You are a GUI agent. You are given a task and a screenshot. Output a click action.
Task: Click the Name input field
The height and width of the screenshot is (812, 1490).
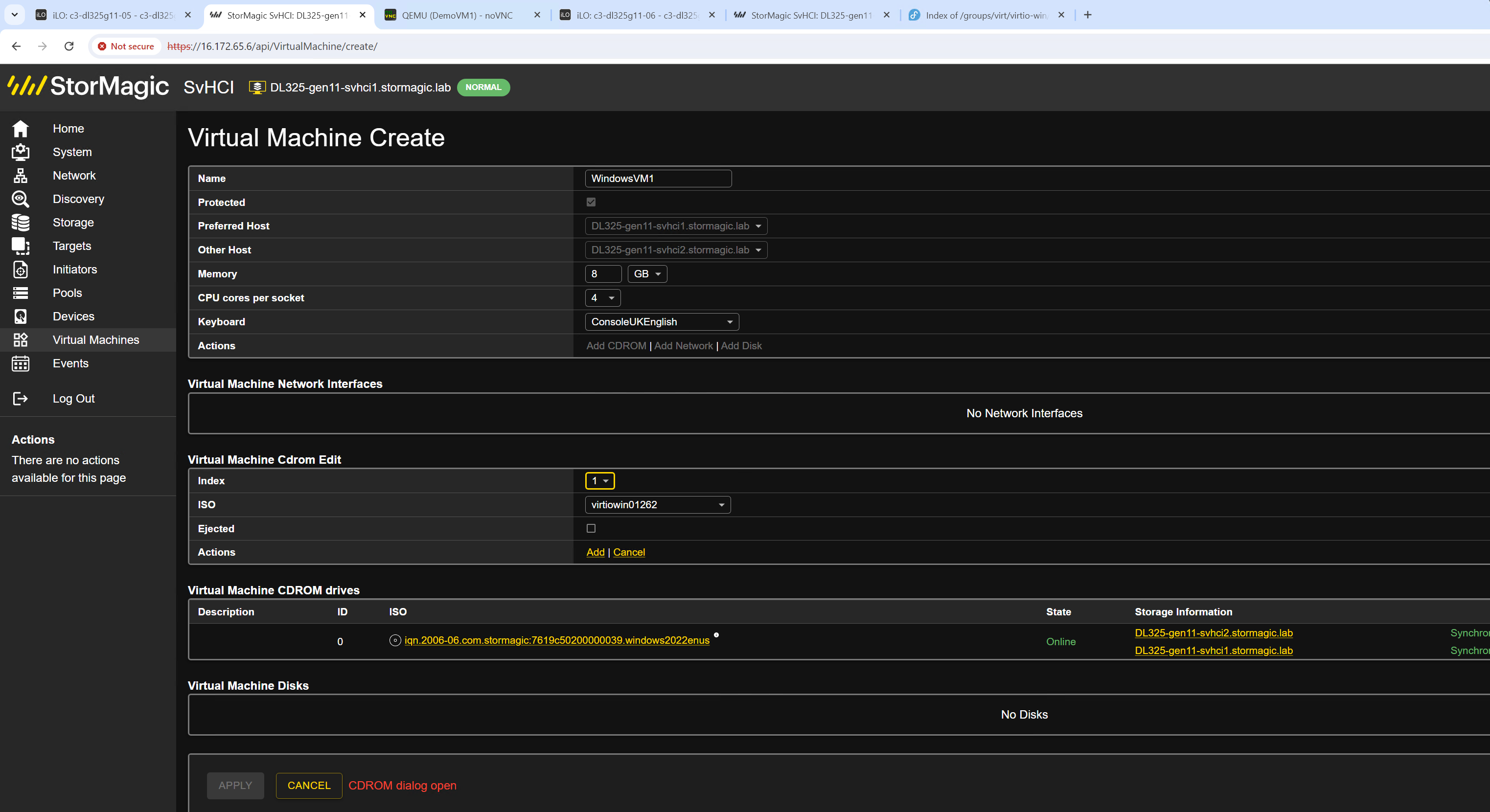[658, 179]
